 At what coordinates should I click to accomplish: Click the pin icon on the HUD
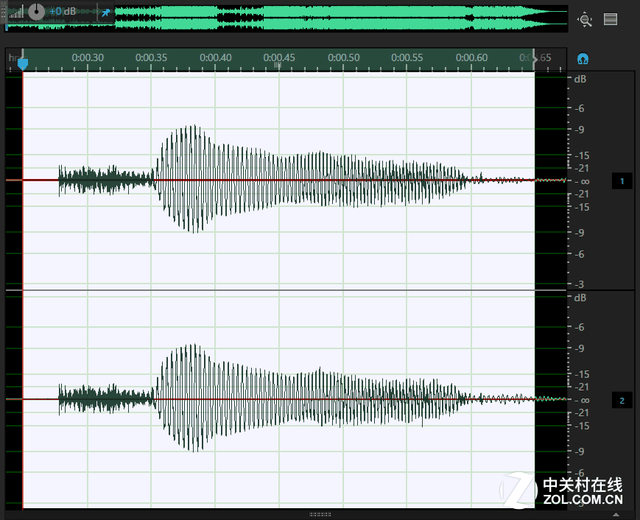pyautogui.click(x=106, y=13)
